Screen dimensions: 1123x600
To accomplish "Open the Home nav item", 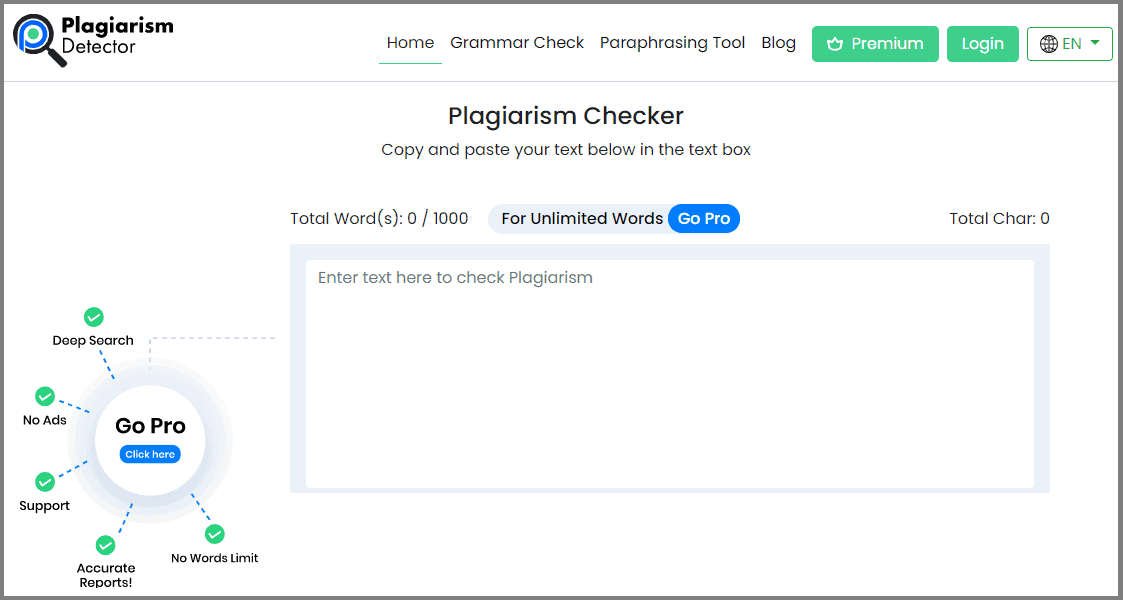I will pyautogui.click(x=410, y=43).
